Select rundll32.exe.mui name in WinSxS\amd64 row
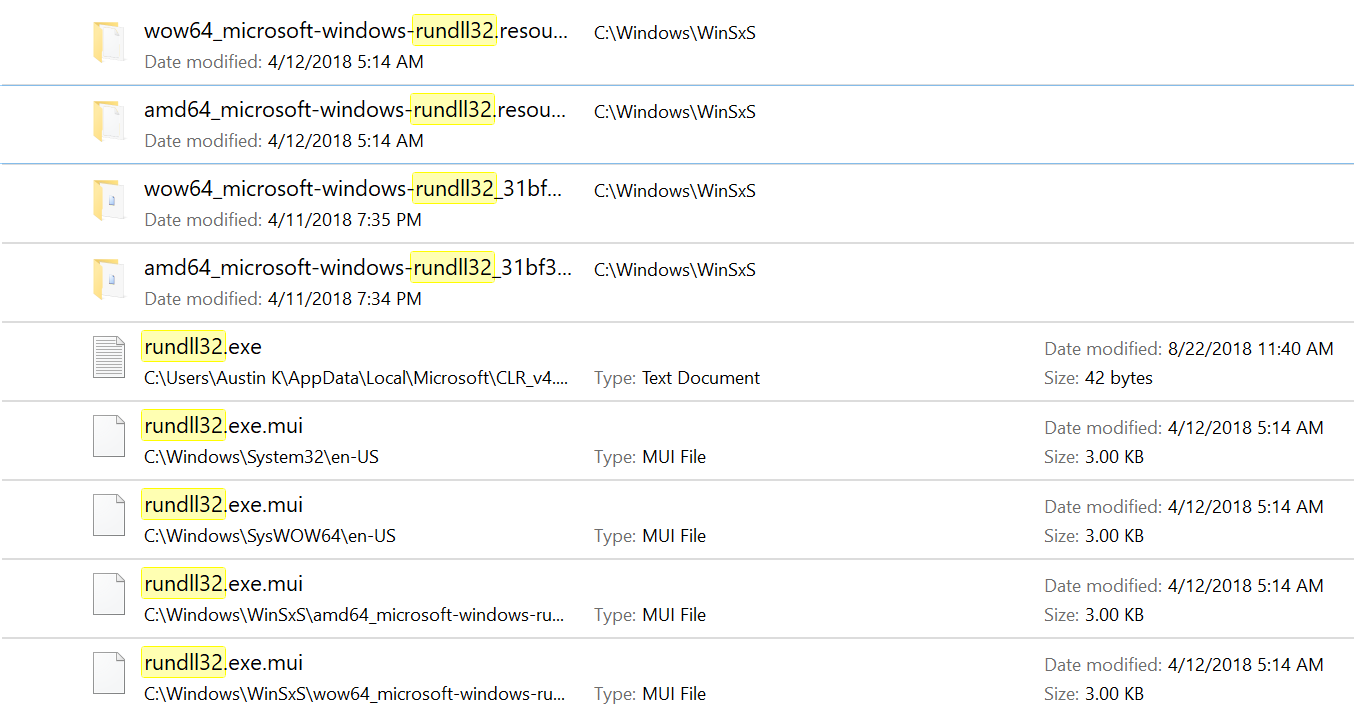This screenshot has width=1354, height=716. 223,584
